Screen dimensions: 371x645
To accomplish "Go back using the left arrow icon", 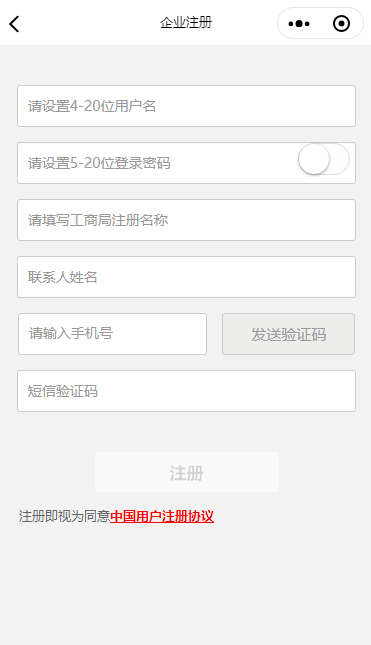I will coord(14,24).
